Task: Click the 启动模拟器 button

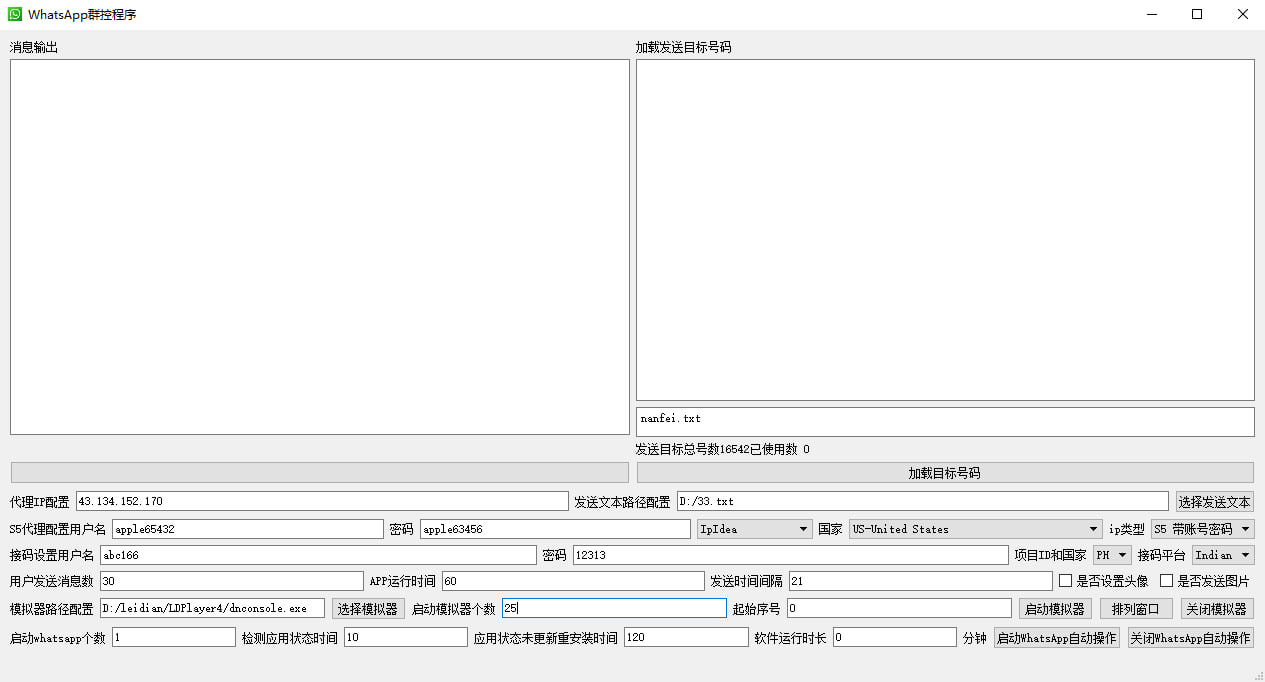Action: [1055, 608]
